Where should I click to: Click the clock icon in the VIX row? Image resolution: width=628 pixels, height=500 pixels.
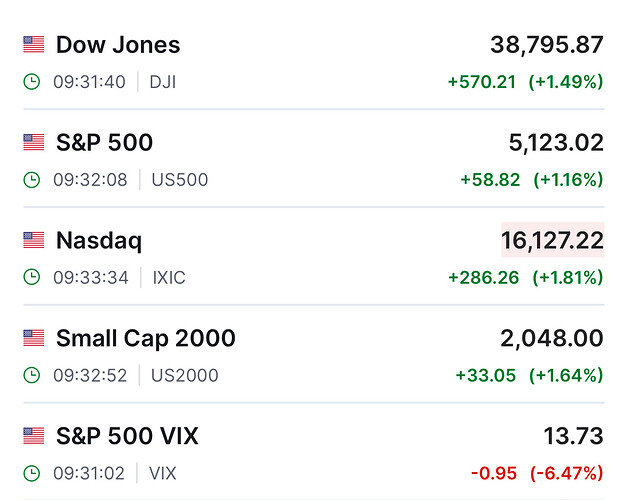tap(32, 474)
